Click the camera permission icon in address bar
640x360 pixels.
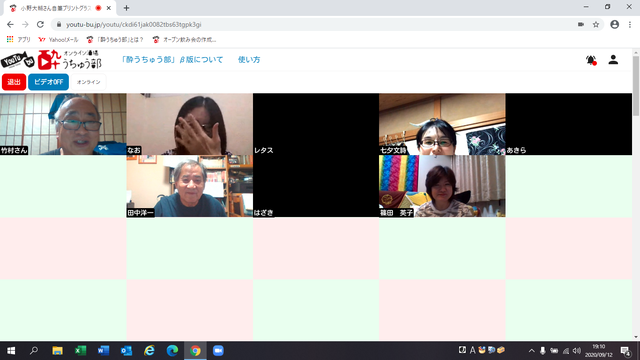point(581,24)
